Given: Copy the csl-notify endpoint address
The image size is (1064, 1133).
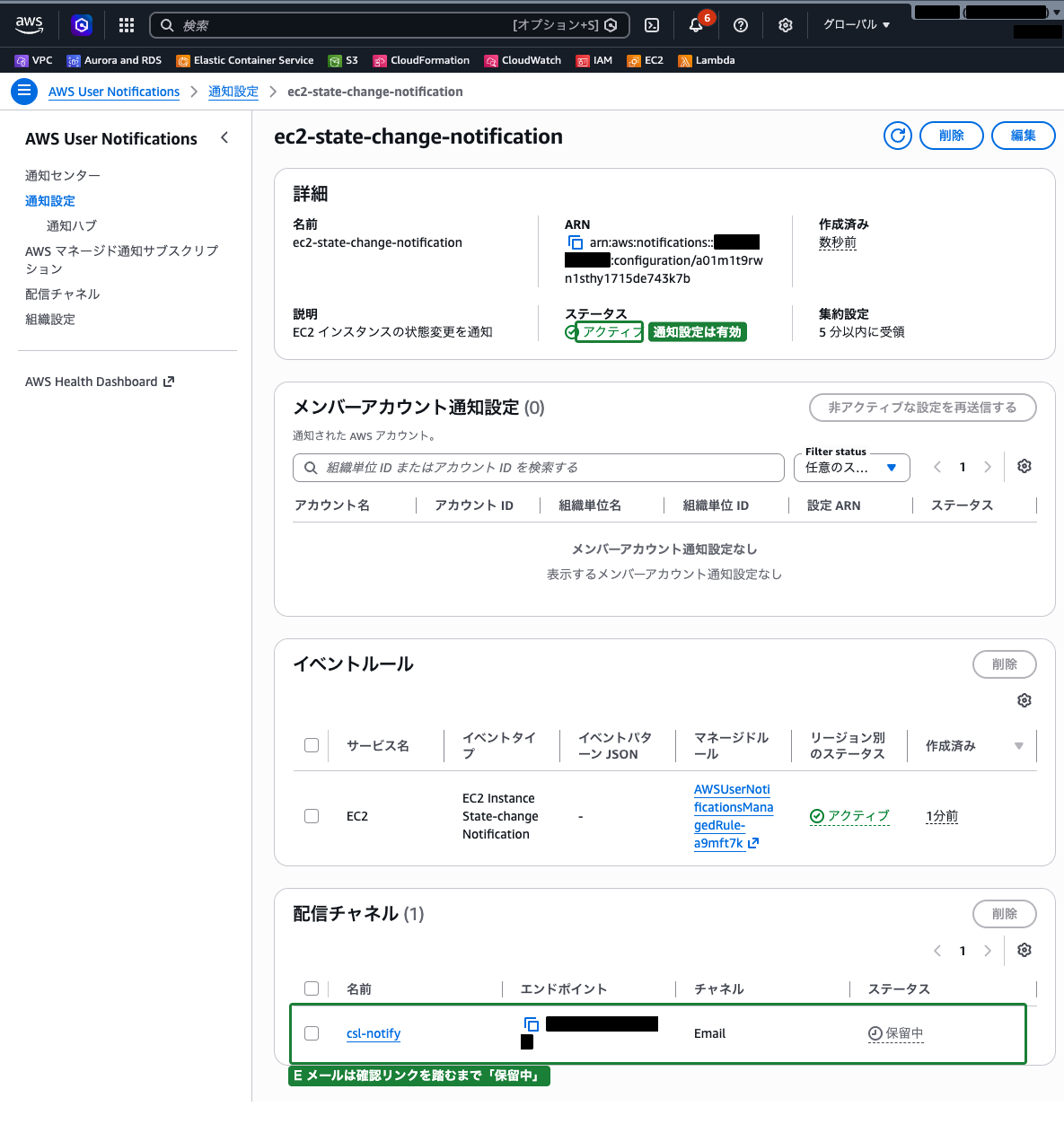Looking at the screenshot, I should [532, 1024].
